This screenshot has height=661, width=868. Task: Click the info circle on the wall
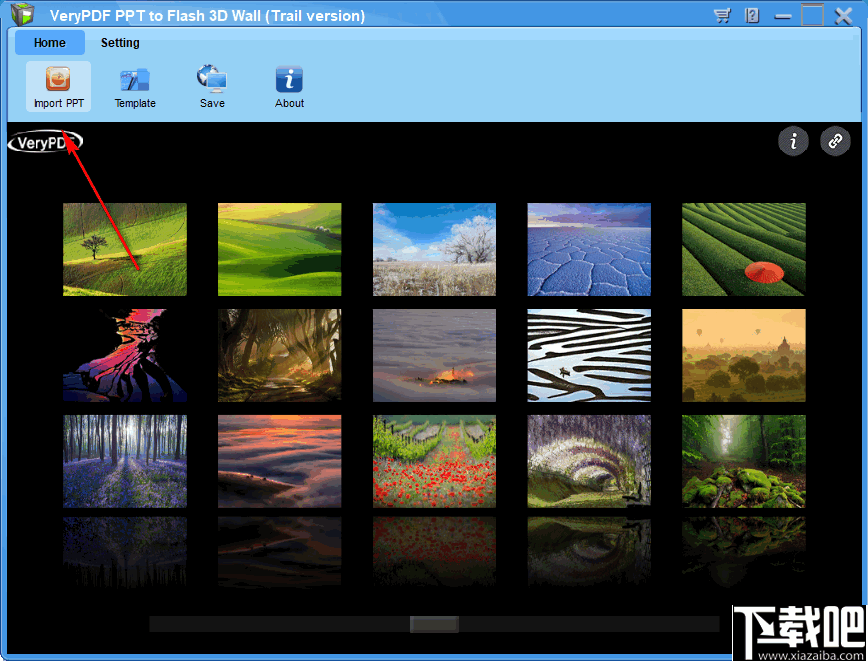click(793, 141)
